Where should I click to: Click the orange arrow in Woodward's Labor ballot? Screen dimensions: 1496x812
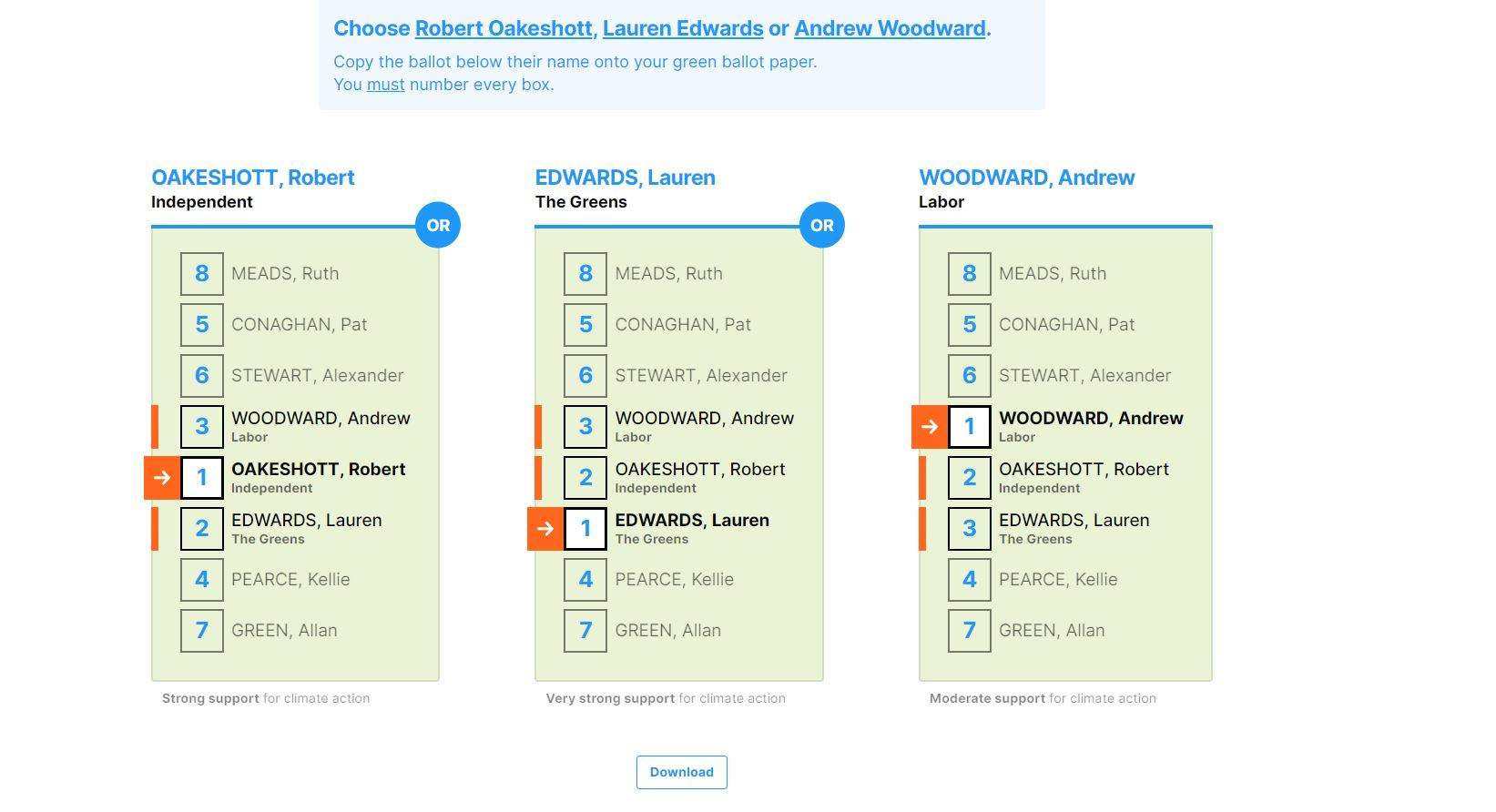click(930, 427)
